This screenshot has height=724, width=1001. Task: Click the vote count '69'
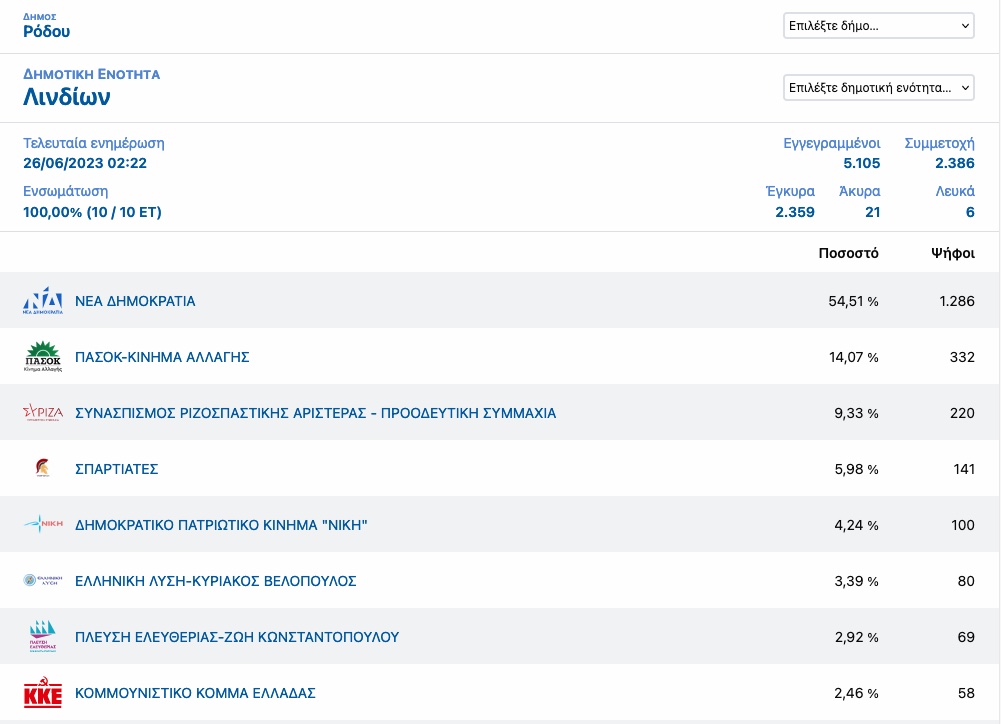966,637
